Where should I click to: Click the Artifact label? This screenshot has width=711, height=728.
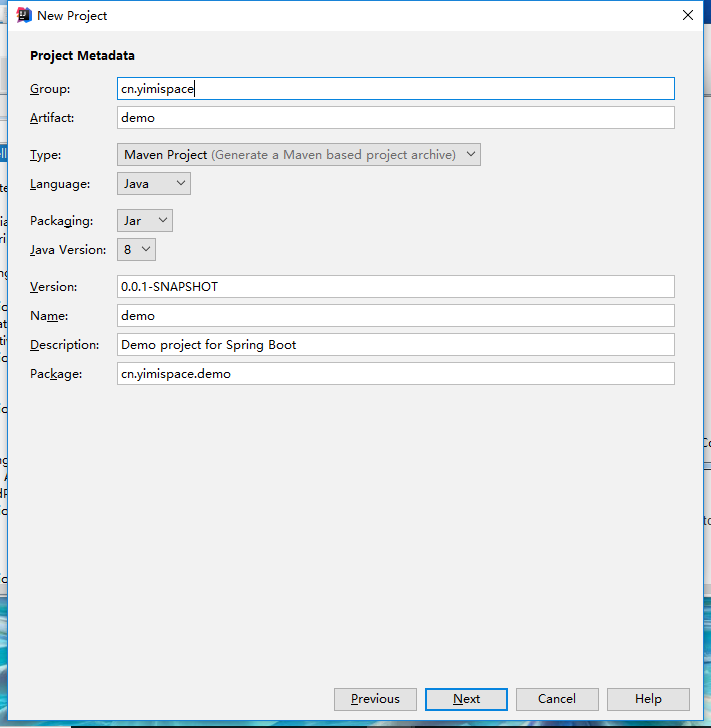click(x=52, y=118)
